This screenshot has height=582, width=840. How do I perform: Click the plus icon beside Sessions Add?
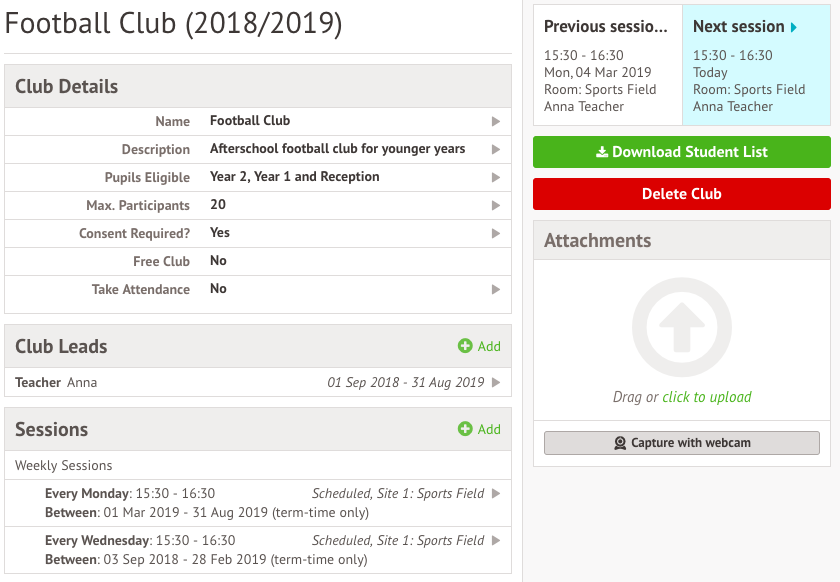tap(465, 429)
